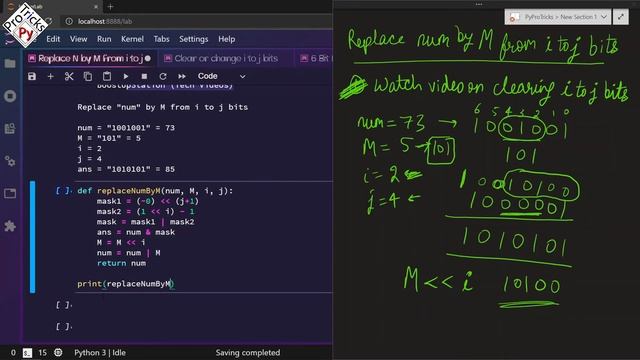Open the open-tabs sidebar icon
The image size is (640, 360).
click(10, 193)
